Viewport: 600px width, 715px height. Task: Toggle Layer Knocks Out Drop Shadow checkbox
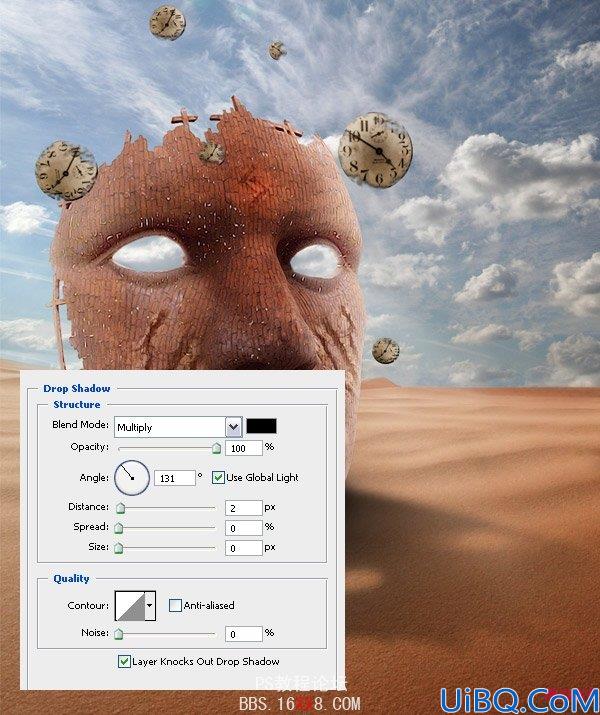(x=124, y=661)
